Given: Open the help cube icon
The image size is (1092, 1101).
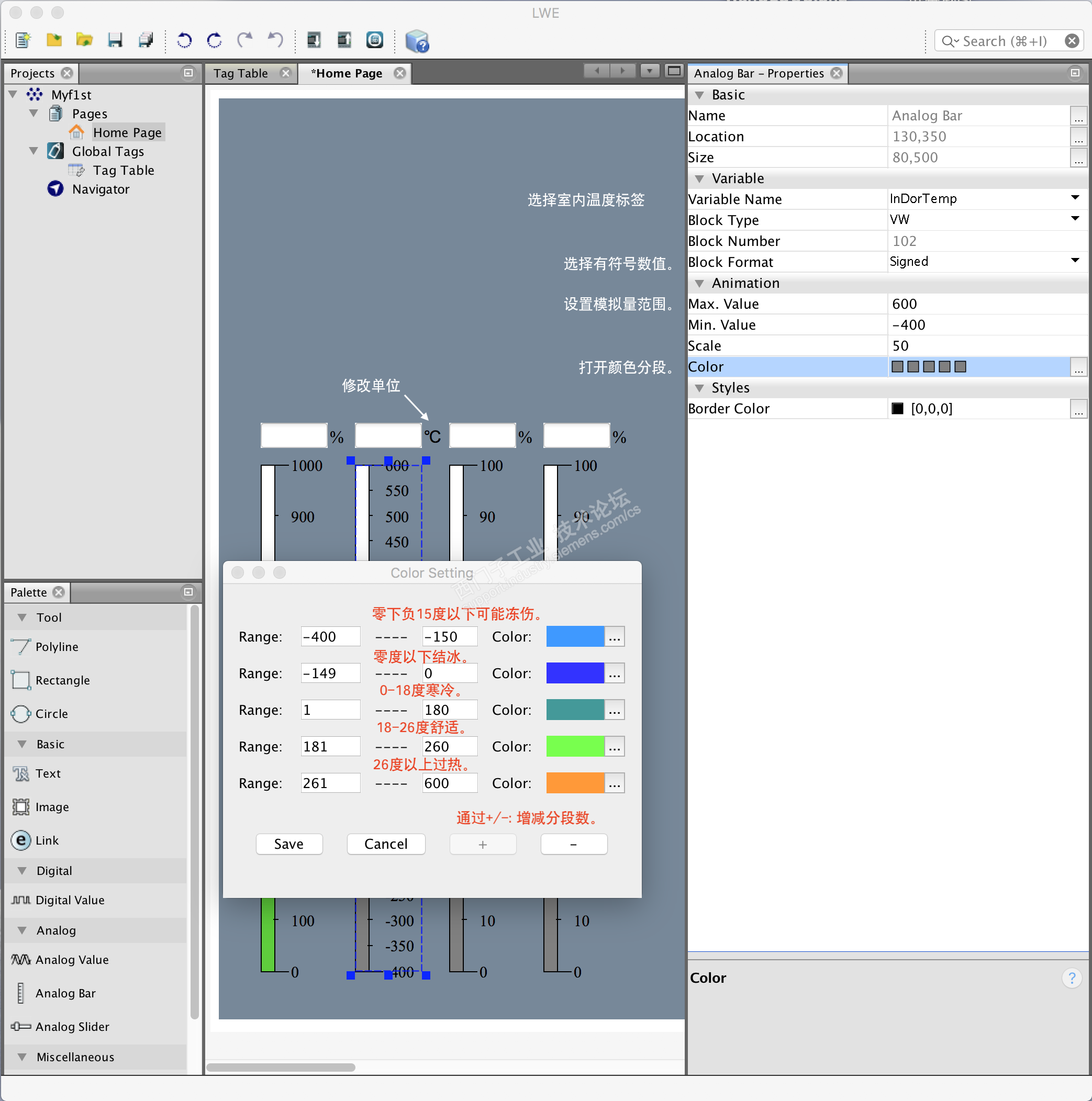Looking at the screenshot, I should [x=417, y=41].
